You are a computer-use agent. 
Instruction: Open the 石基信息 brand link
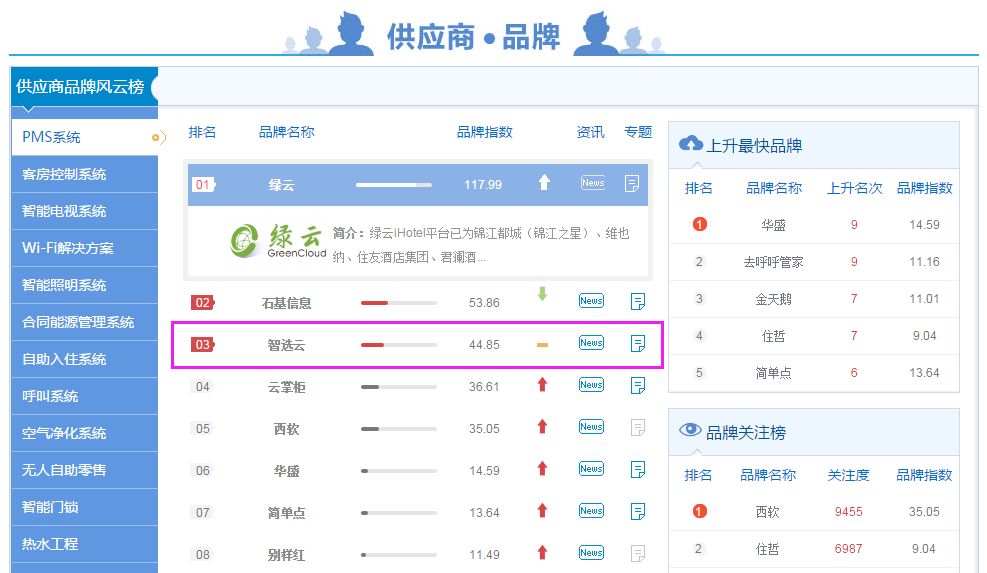[x=286, y=303]
